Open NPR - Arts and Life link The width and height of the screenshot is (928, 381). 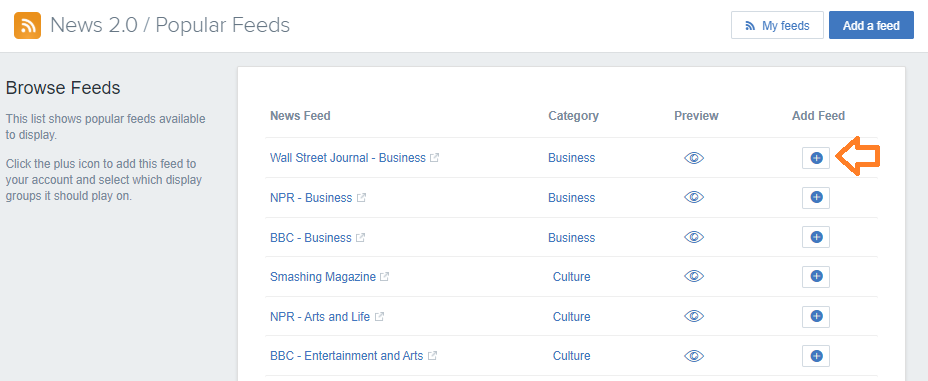(x=320, y=317)
